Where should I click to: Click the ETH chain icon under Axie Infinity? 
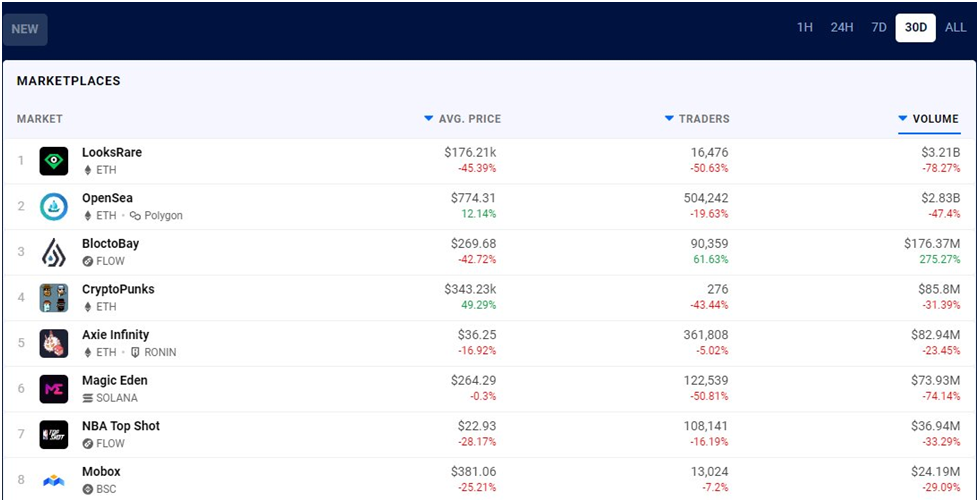87,352
